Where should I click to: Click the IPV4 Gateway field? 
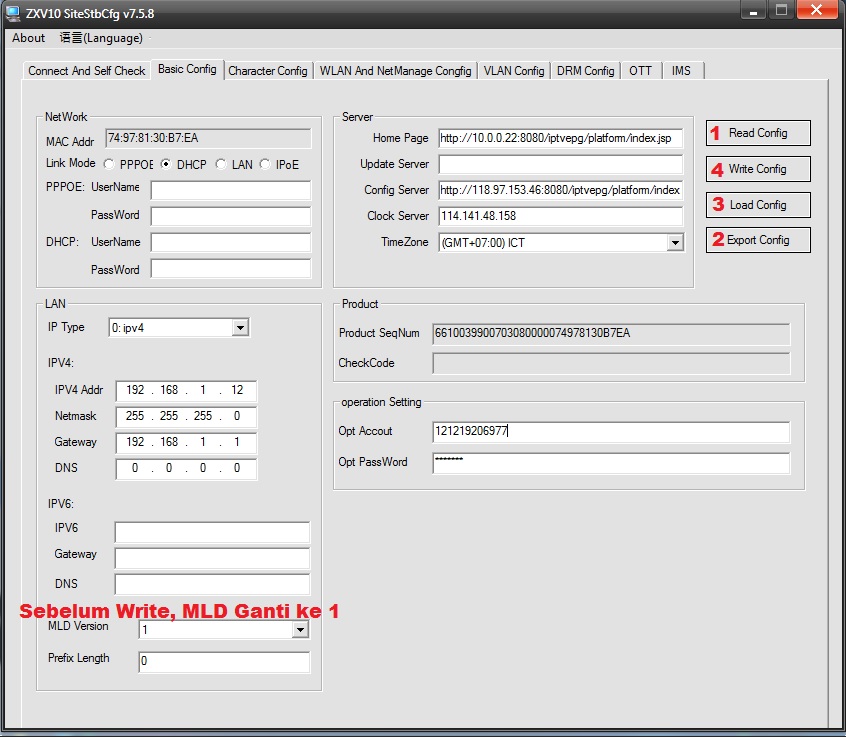pos(186,442)
